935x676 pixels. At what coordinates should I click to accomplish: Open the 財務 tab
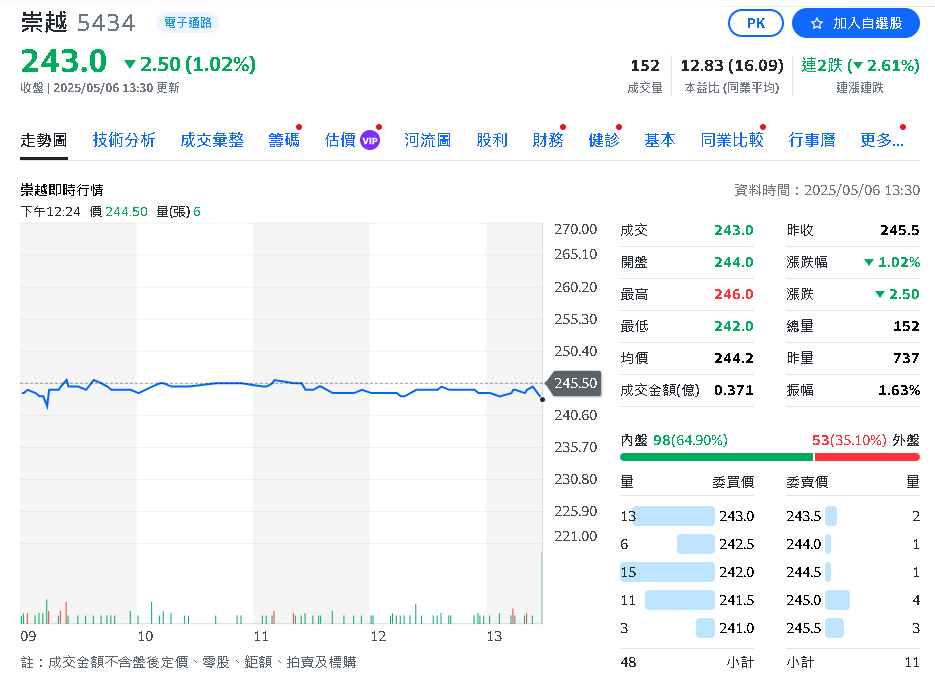tap(548, 140)
